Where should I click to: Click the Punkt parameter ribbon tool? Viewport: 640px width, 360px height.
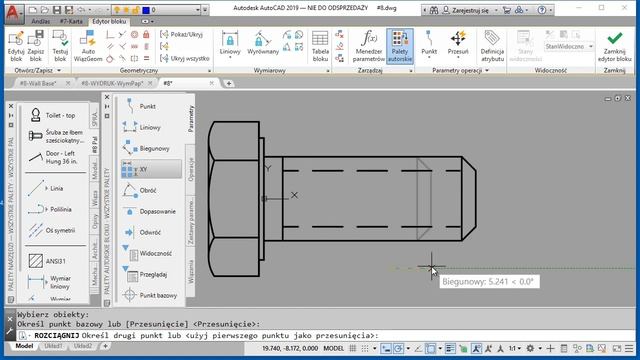[429, 44]
